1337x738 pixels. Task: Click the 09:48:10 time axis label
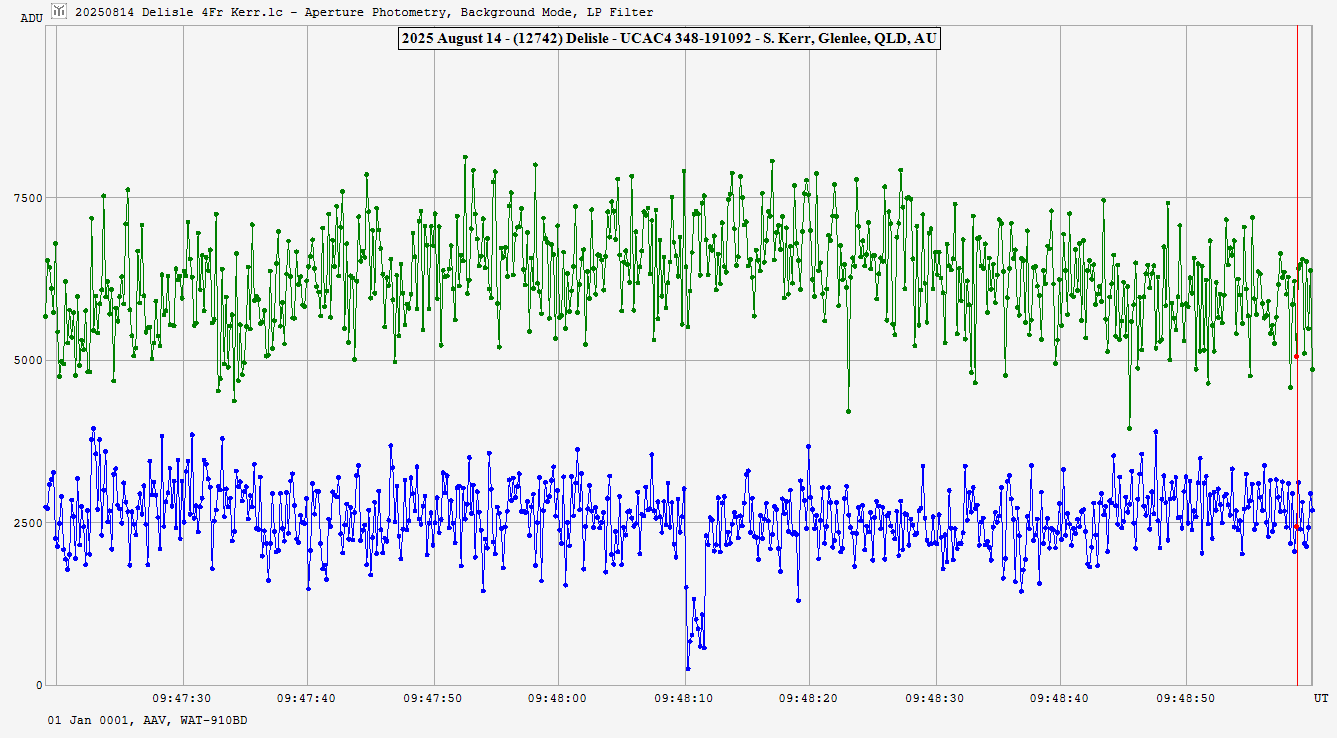(x=685, y=698)
